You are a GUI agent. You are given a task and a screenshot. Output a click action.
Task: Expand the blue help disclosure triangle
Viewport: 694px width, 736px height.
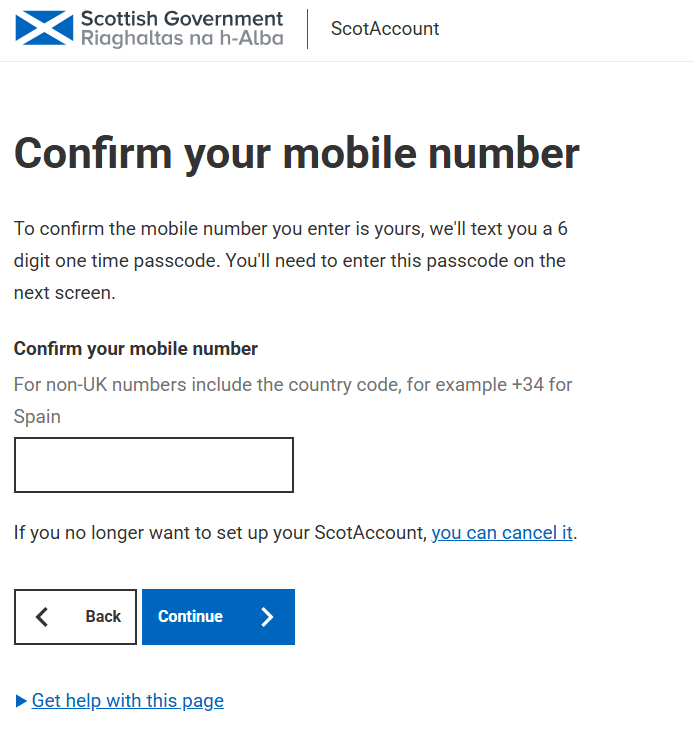[x=21, y=701]
